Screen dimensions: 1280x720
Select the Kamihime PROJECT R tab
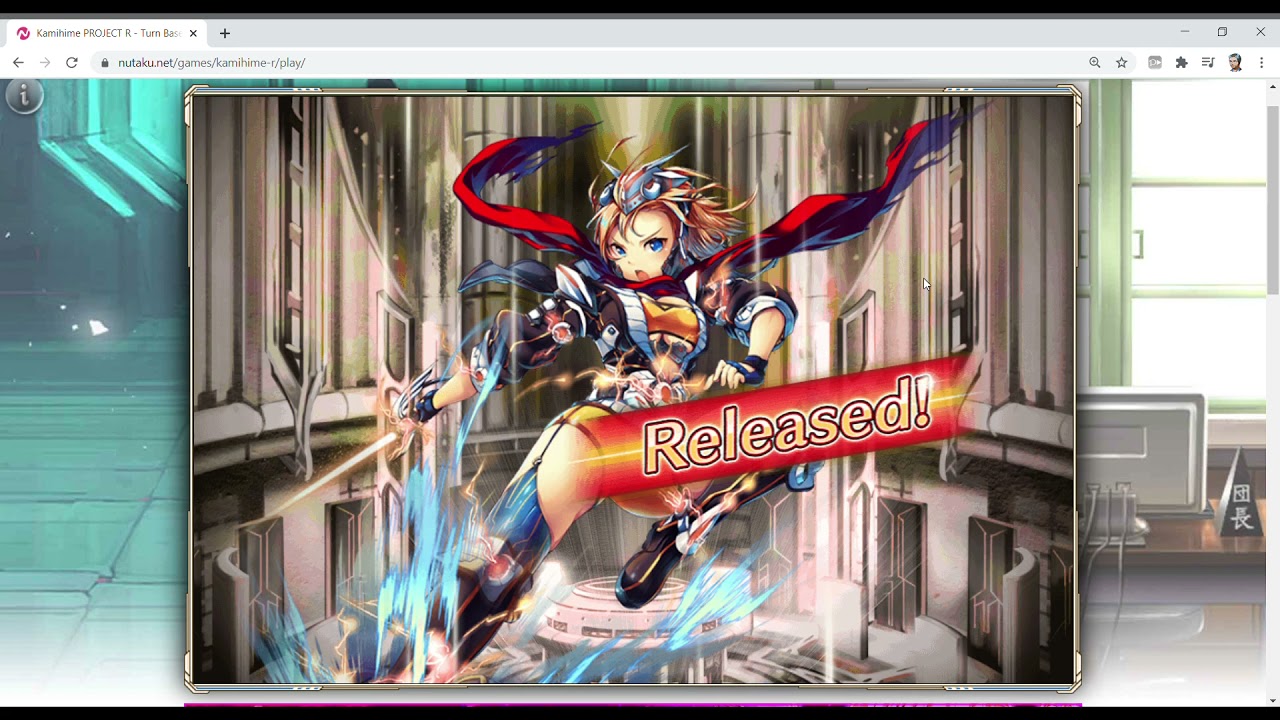[108, 33]
